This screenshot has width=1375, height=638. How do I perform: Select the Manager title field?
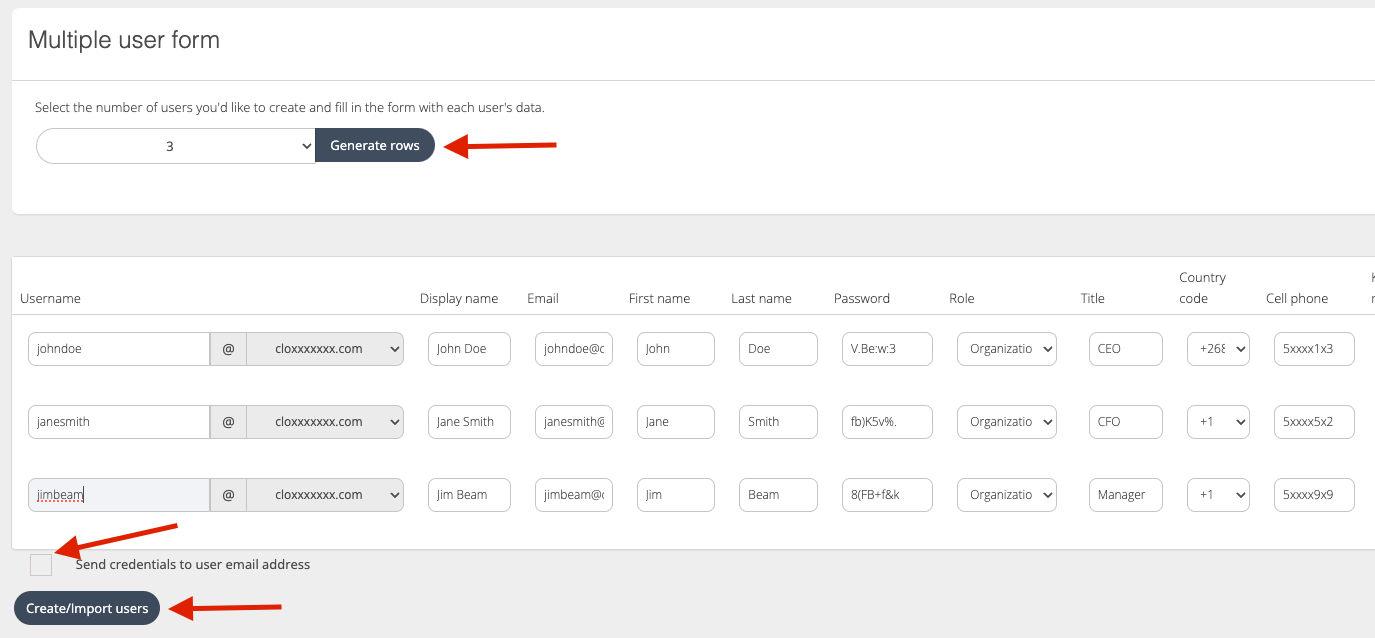pyautogui.click(x=1125, y=495)
